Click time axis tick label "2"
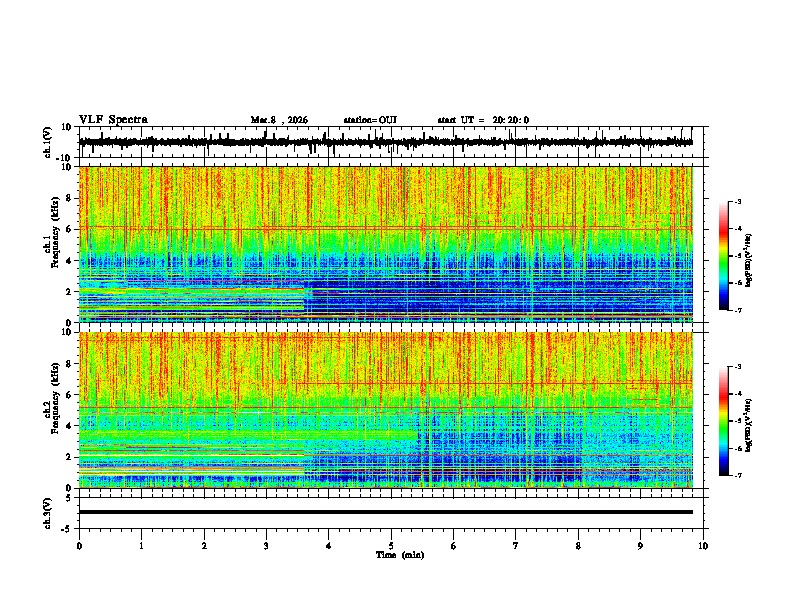 tap(204, 546)
